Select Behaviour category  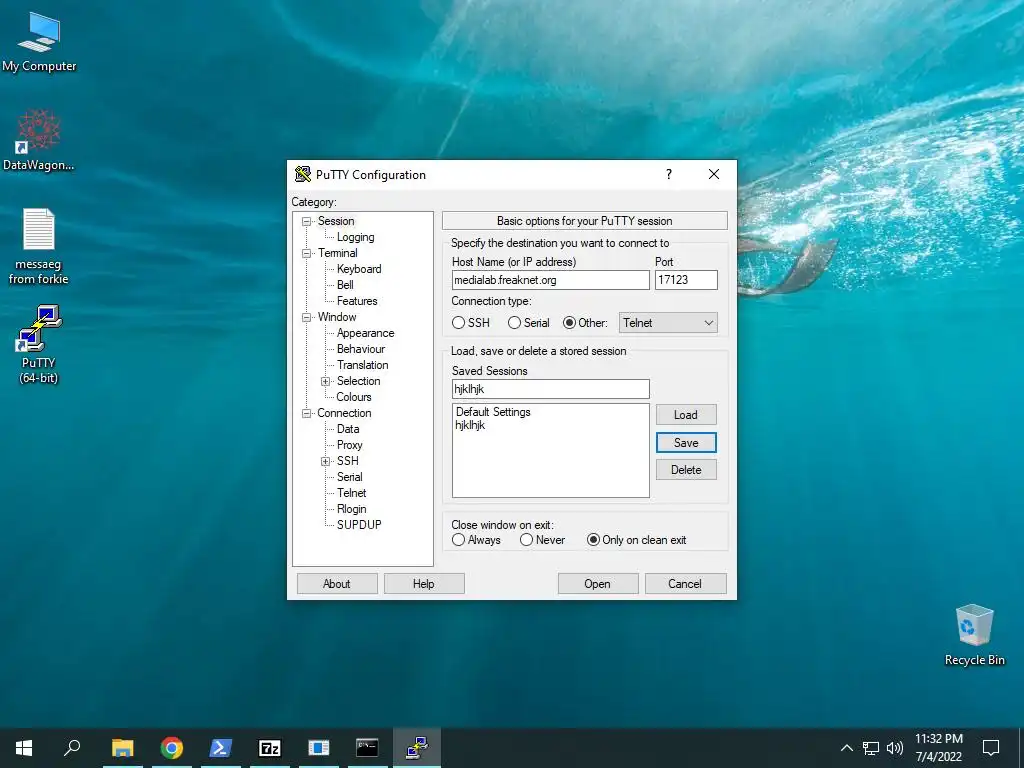point(361,349)
